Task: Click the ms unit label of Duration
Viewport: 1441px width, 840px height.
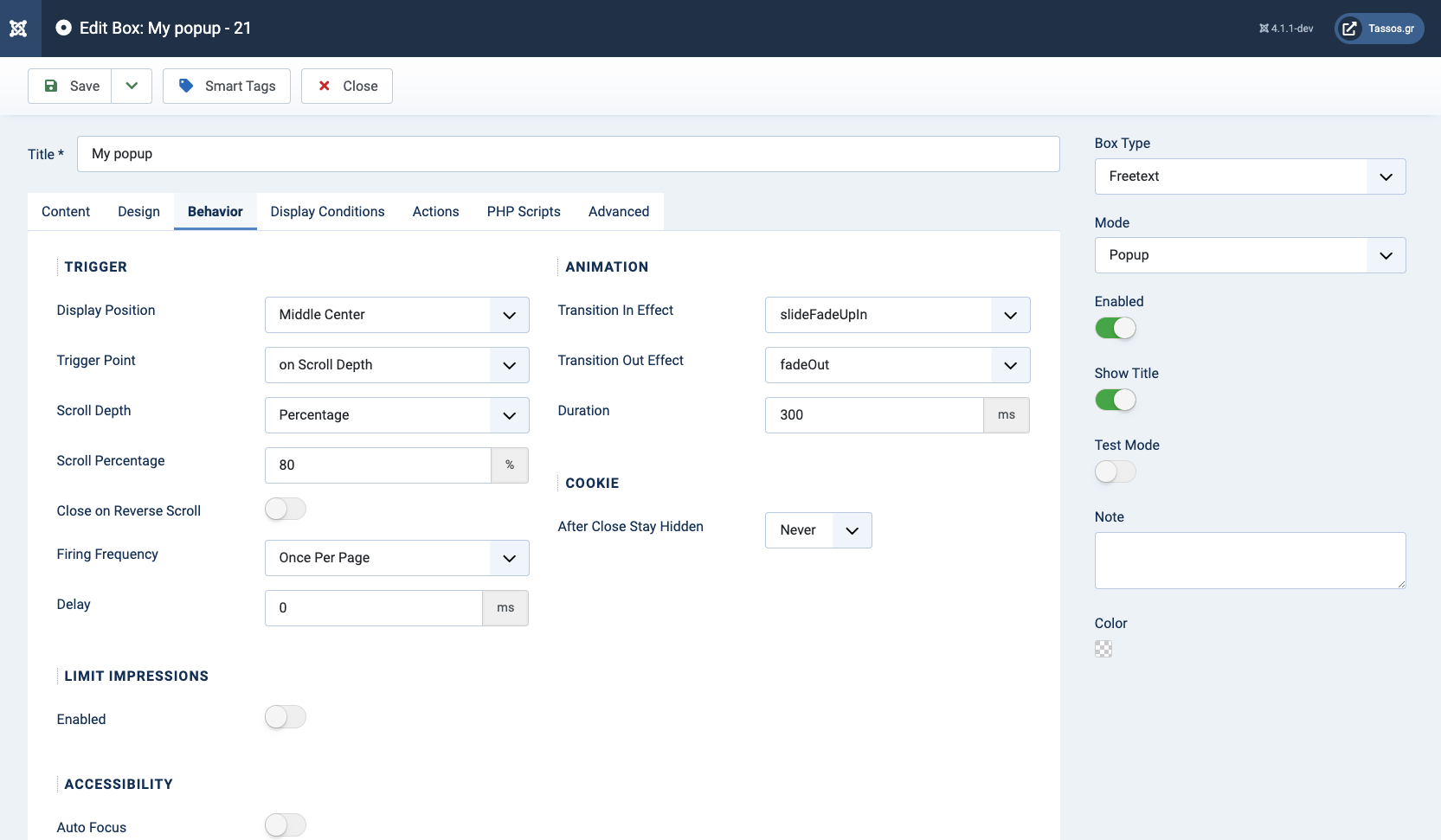Action: [1007, 415]
